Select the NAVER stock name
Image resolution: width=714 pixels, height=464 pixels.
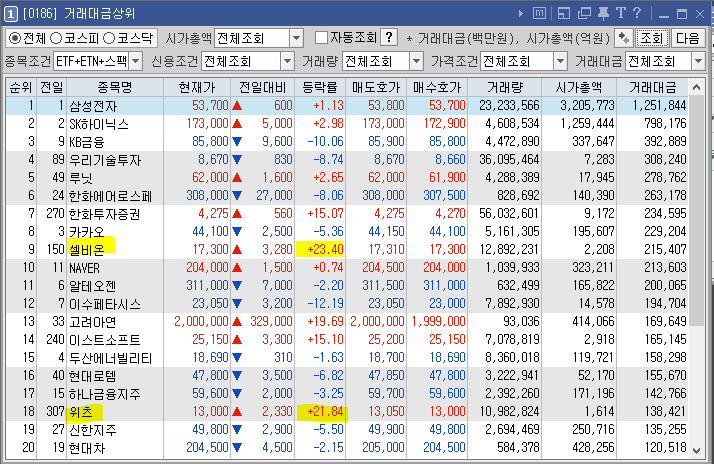click(84, 268)
